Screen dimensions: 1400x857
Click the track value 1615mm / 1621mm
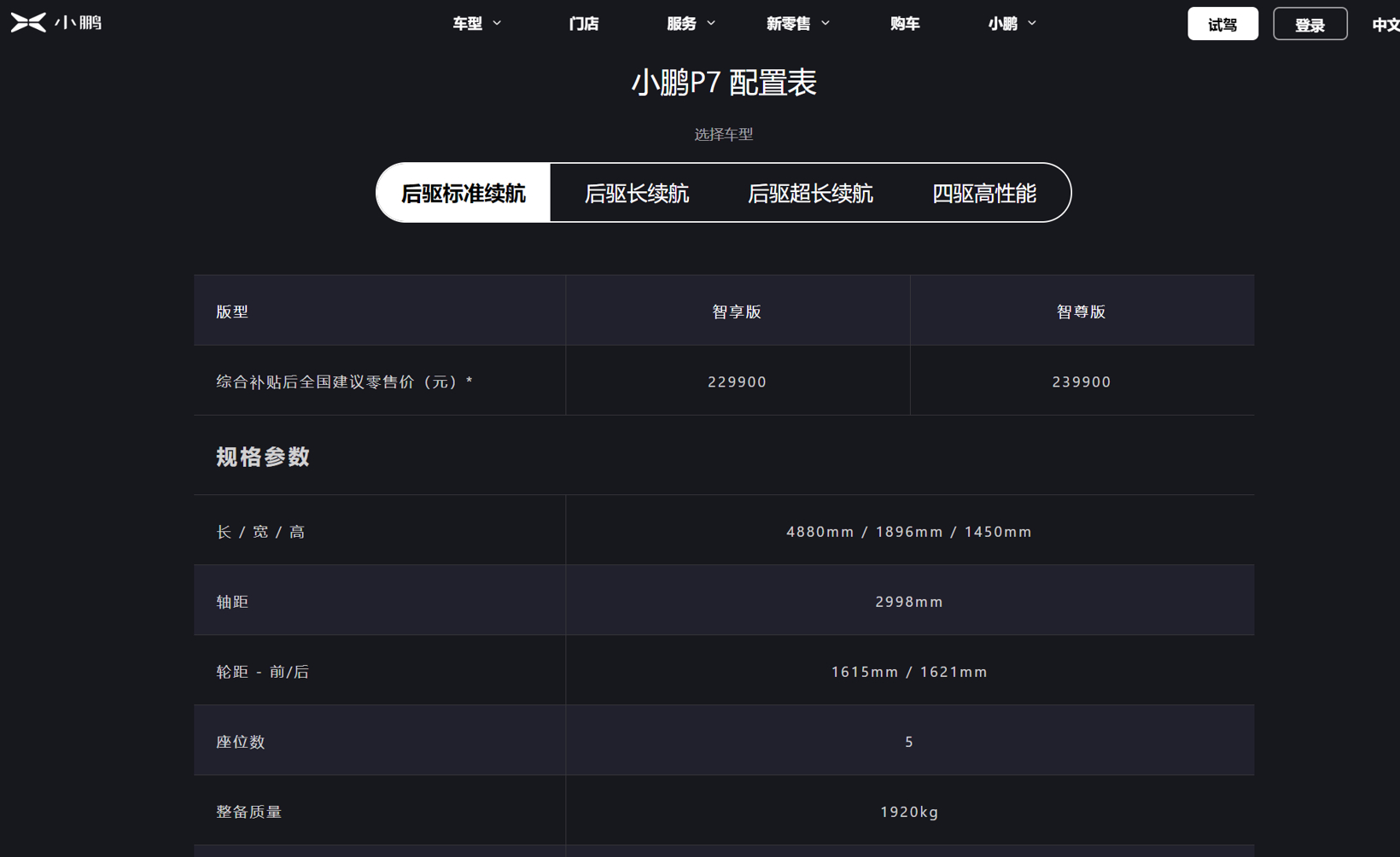pyautogui.click(x=909, y=672)
